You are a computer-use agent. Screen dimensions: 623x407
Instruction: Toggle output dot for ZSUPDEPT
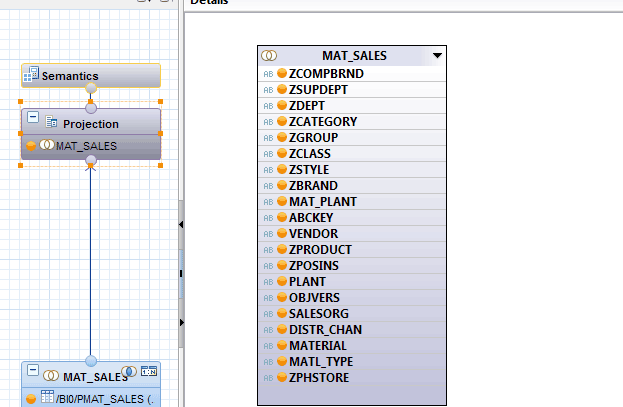282,89
